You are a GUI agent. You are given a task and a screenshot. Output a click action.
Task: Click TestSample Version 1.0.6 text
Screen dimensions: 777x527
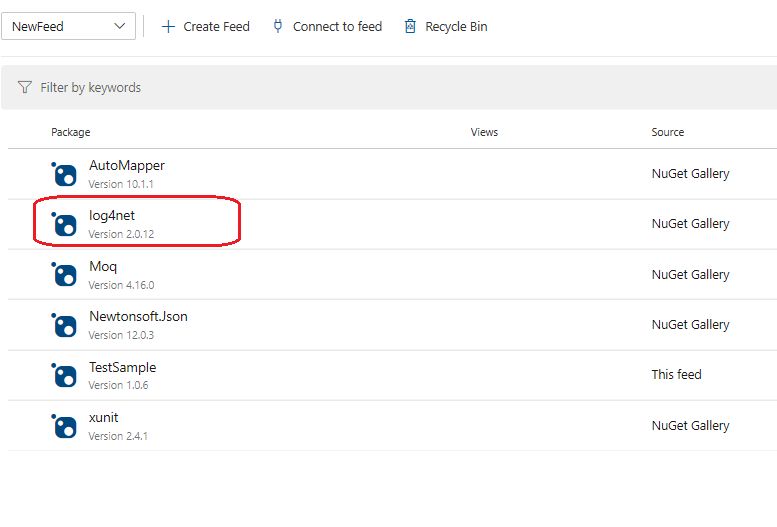[x=118, y=385]
